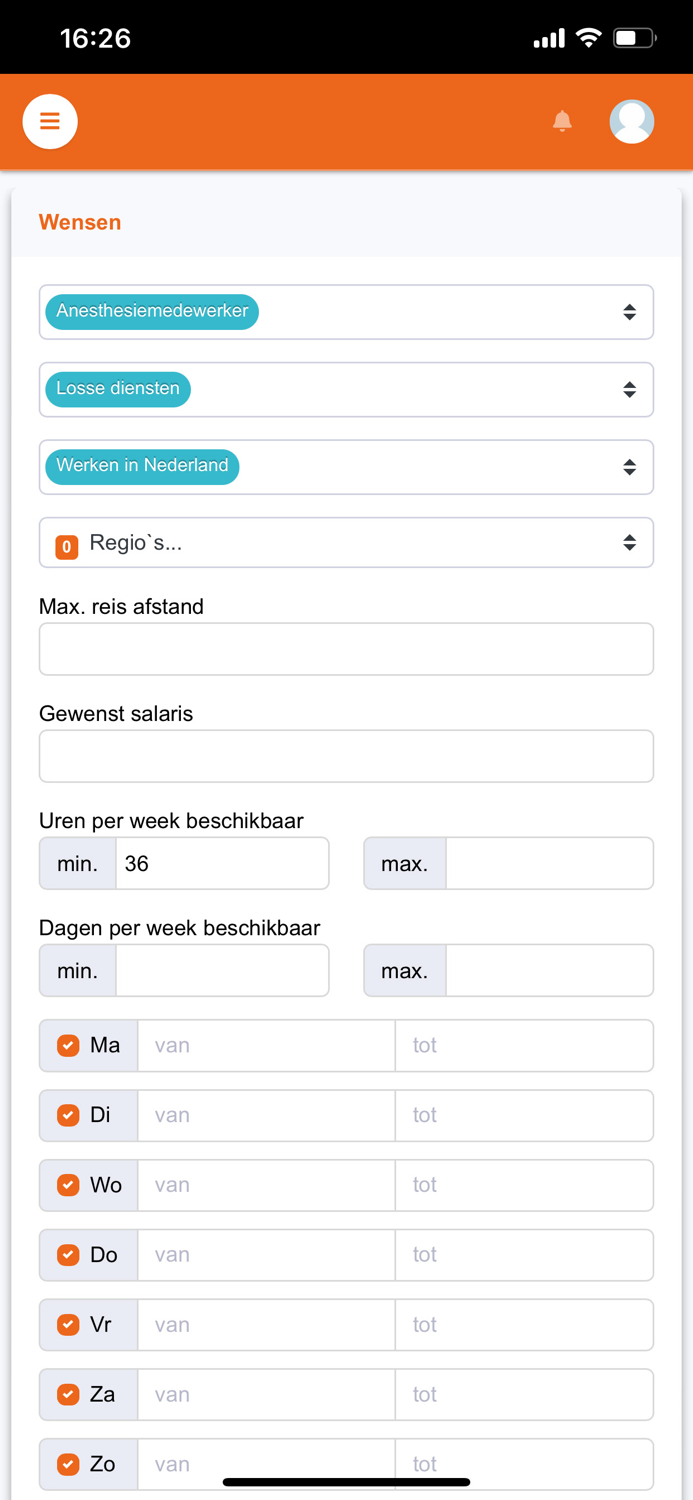Click the Ma 'van' time field

coord(266,1045)
